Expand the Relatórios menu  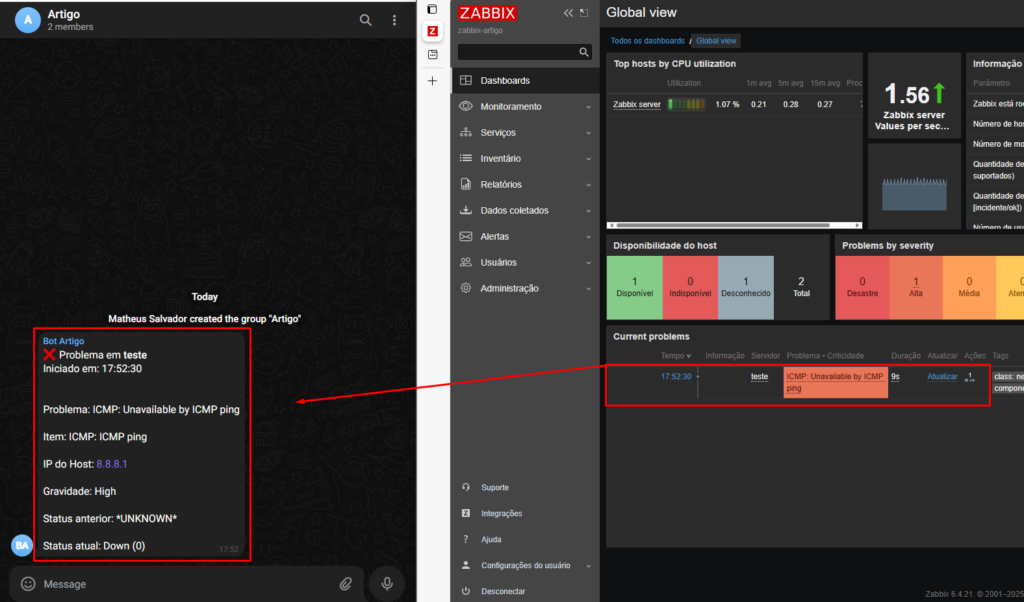click(525, 185)
